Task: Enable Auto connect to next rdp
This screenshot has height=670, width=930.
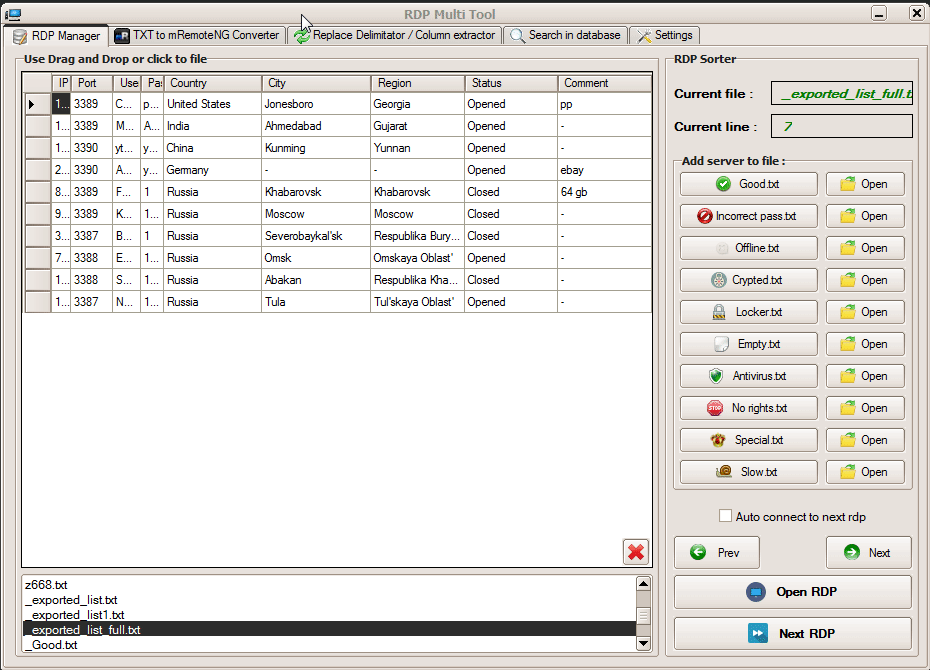Action: point(726,516)
